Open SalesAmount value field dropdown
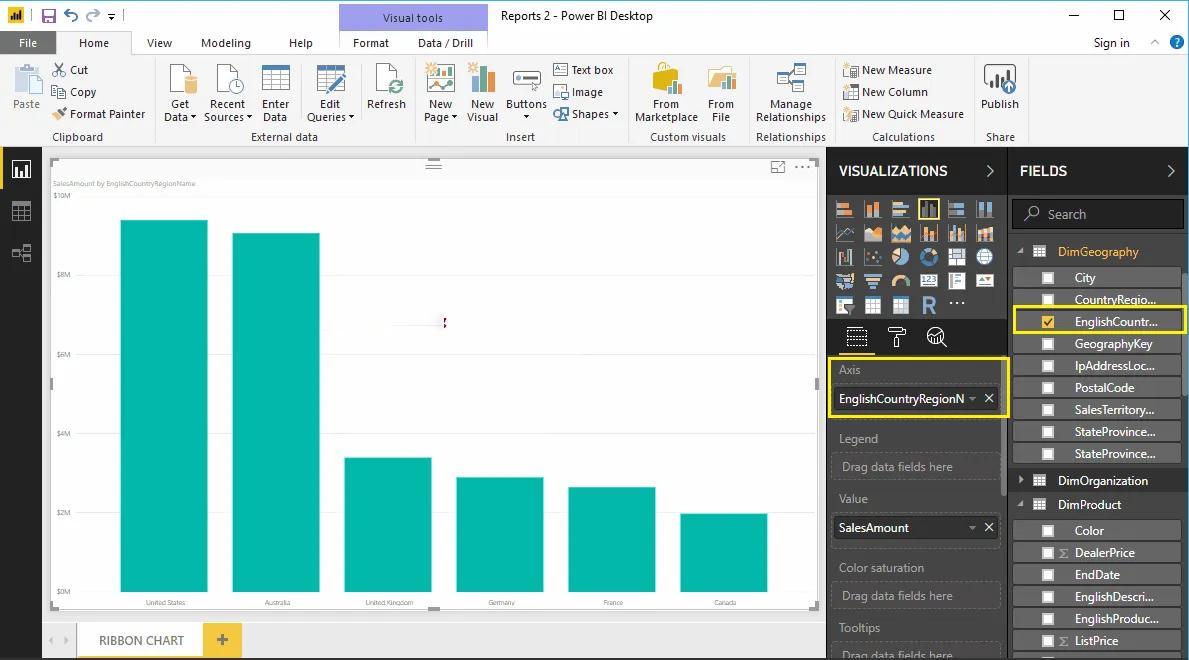 point(972,528)
